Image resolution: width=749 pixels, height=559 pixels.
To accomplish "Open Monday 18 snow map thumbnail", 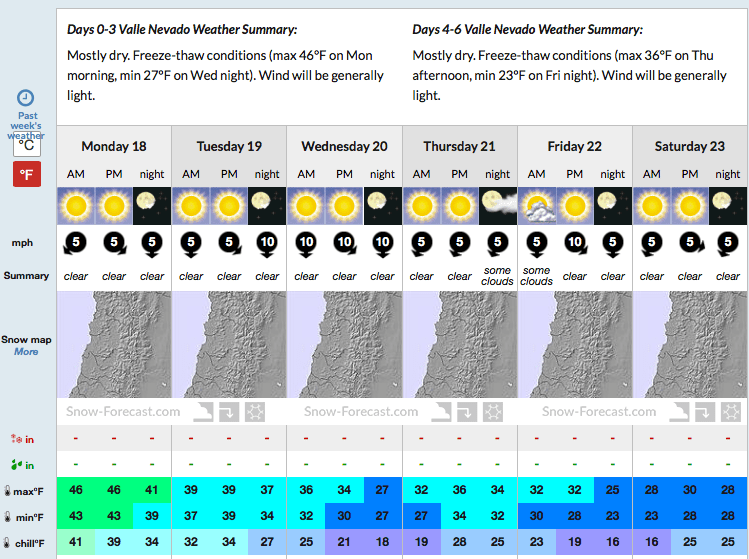I will [x=114, y=344].
